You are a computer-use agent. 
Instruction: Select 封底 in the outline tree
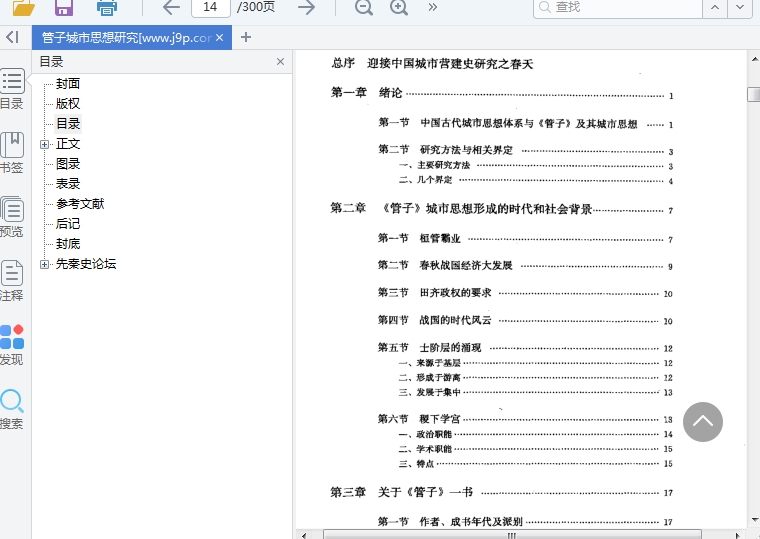click(x=68, y=243)
